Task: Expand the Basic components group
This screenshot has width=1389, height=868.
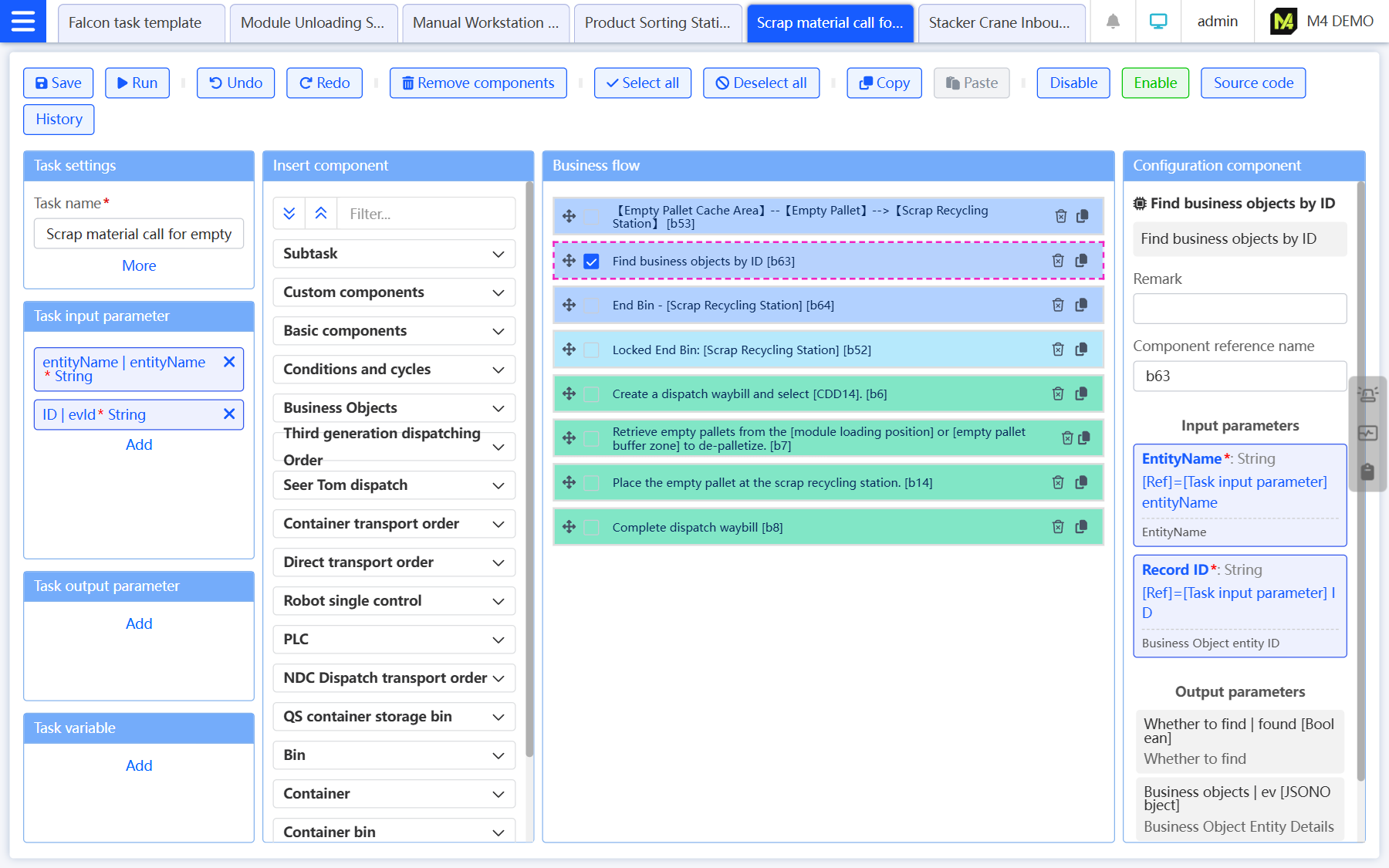Action: [x=394, y=331]
